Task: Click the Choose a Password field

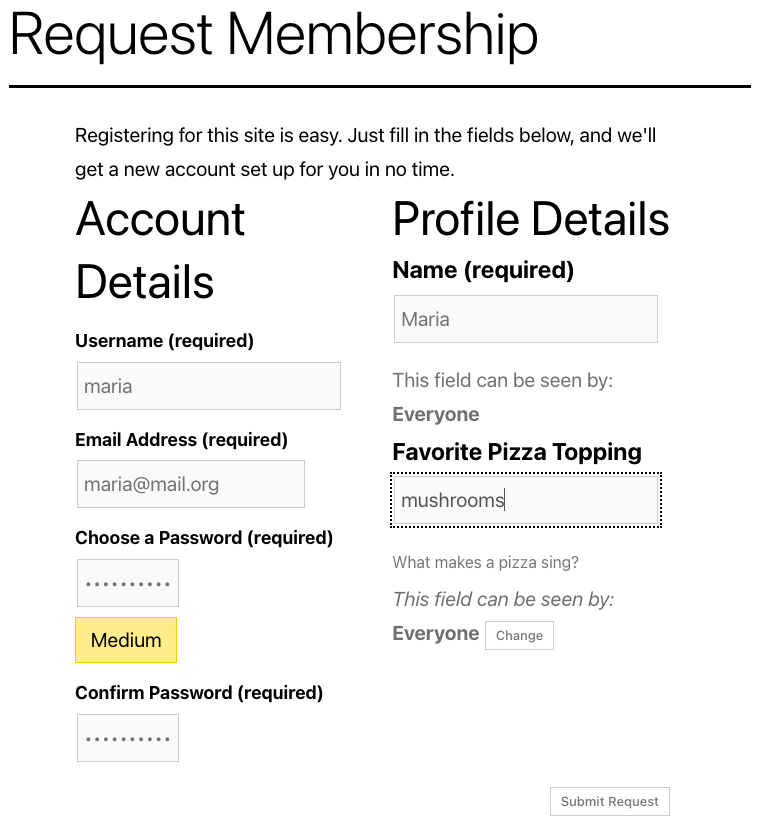Action: click(128, 583)
